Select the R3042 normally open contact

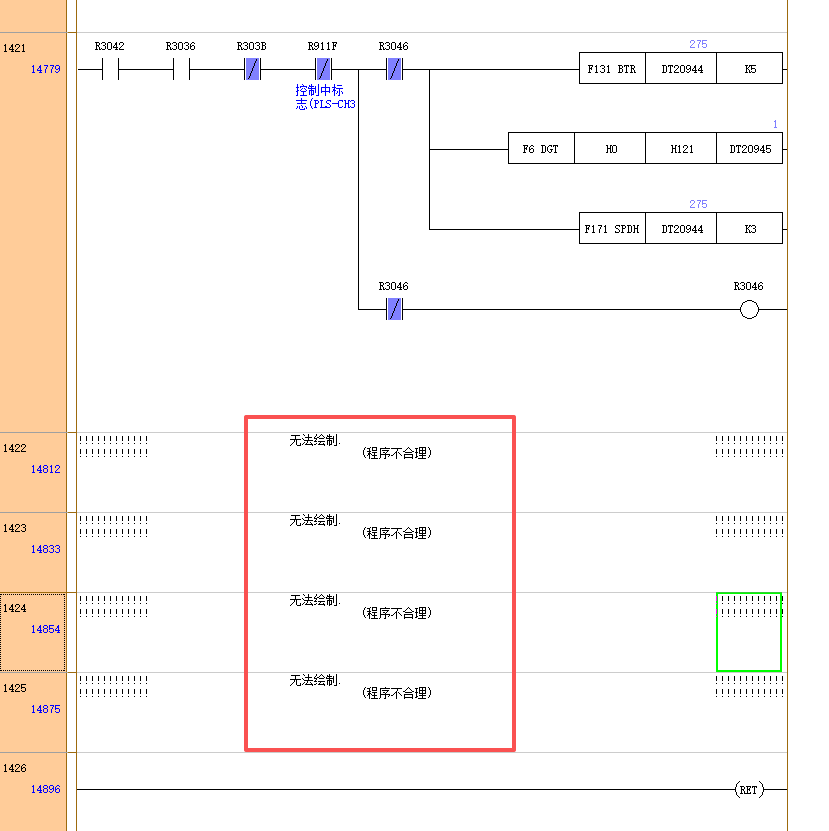[110, 70]
